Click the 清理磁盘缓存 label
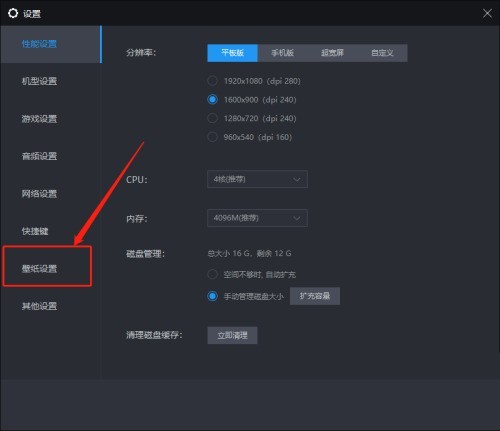The height and width of the screenshot is (431, 500). click(x=154, y=335)
